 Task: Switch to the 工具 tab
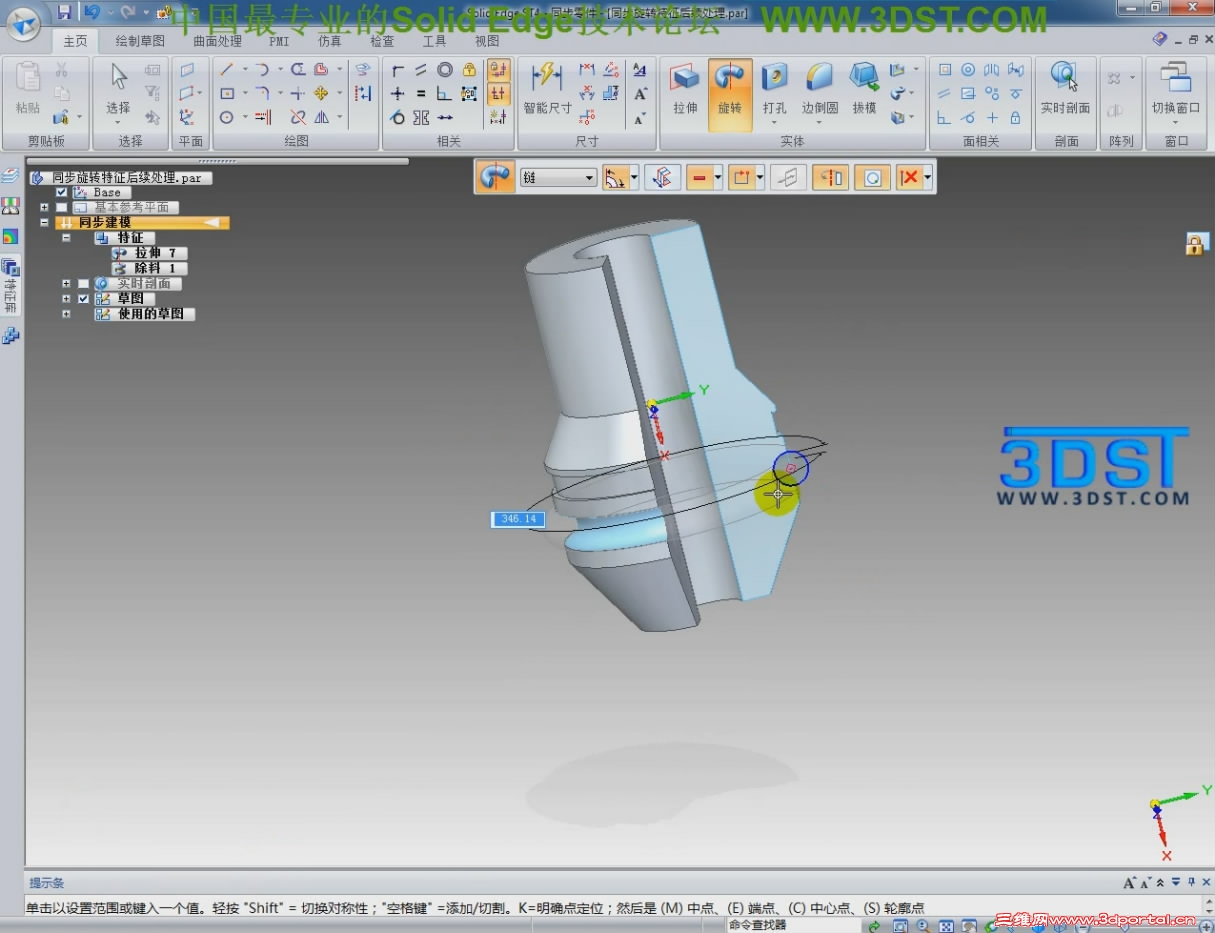coord(434,41)
